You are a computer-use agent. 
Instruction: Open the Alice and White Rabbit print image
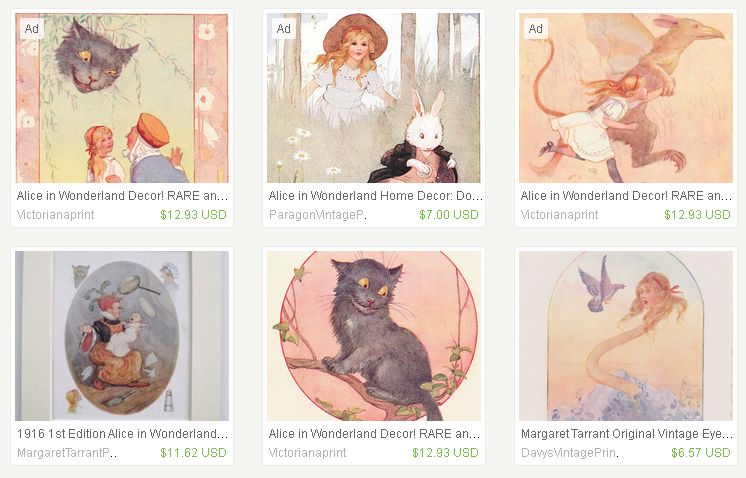[373, 98]
